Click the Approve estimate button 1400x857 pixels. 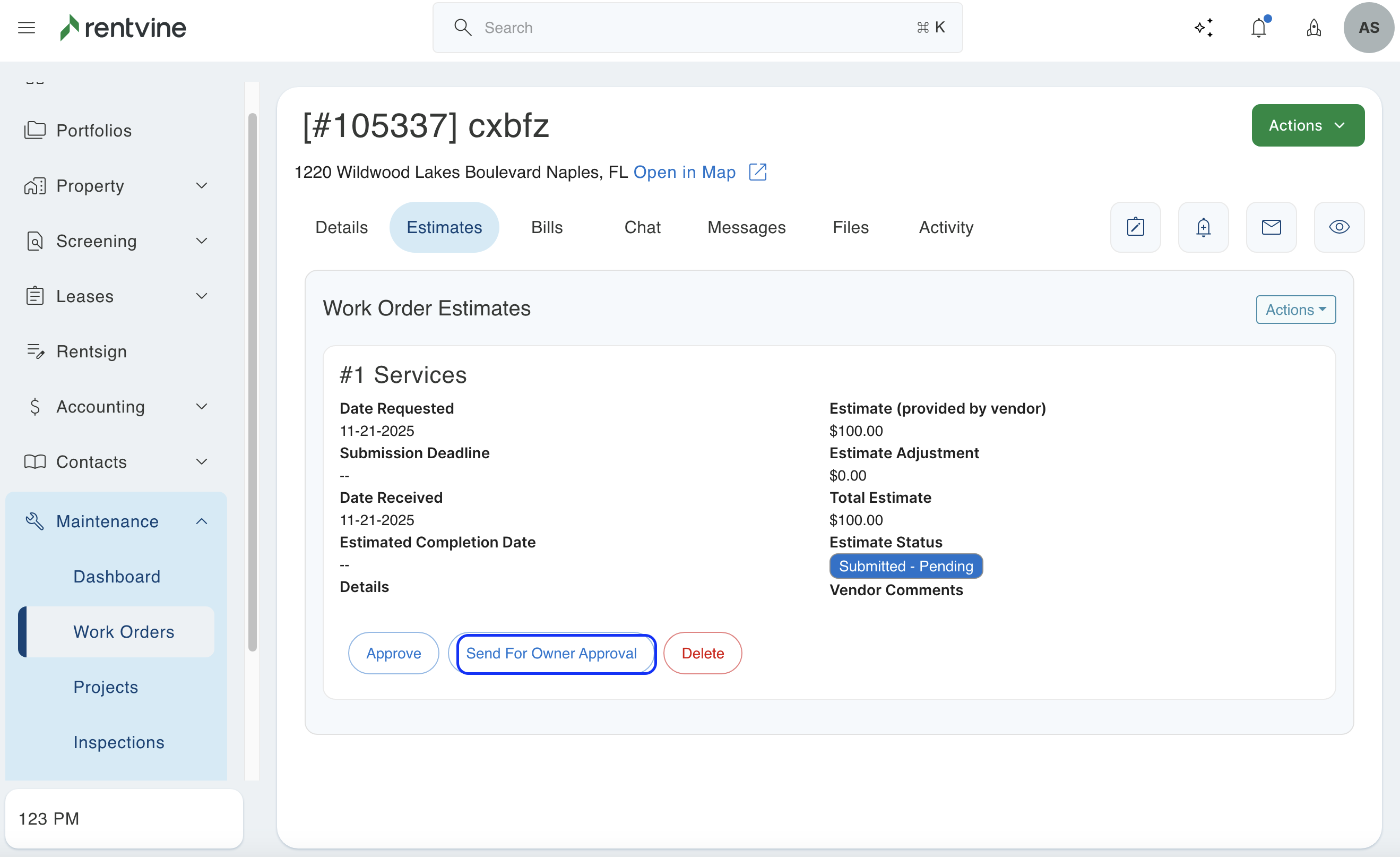tap(393, 654)
